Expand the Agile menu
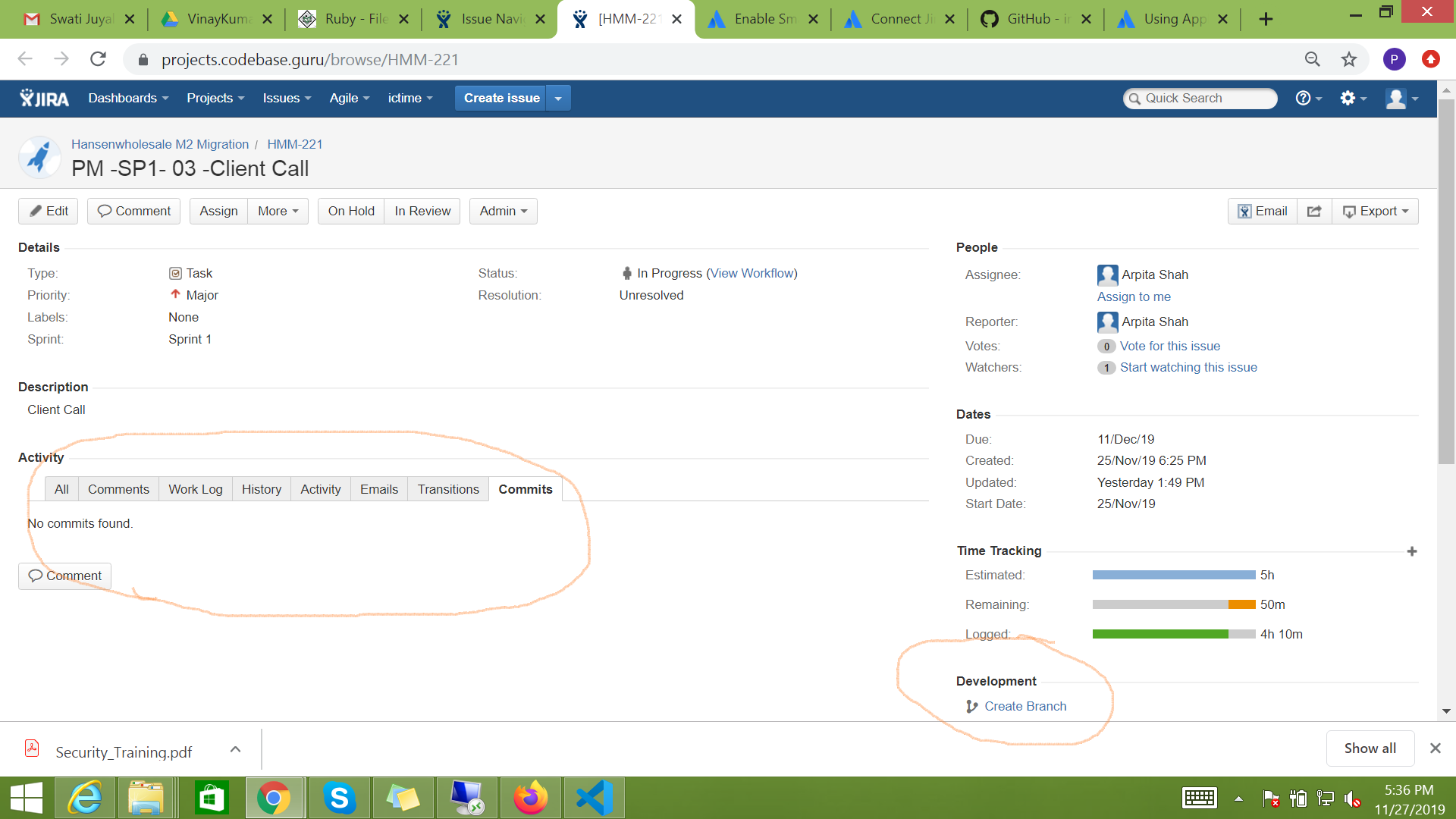 point(349,99)
